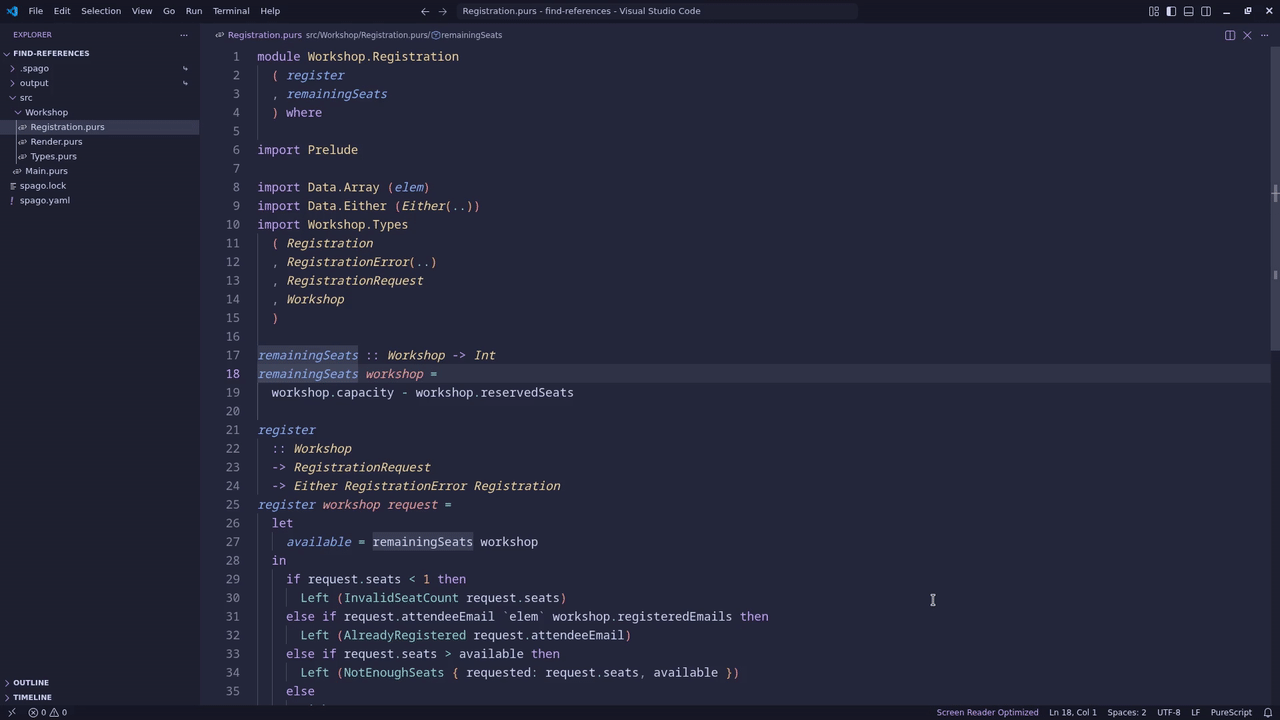Click InvalidSeatCount on line 30
The height and width of the screenshot is (720, 1280).
coord(401,598)
